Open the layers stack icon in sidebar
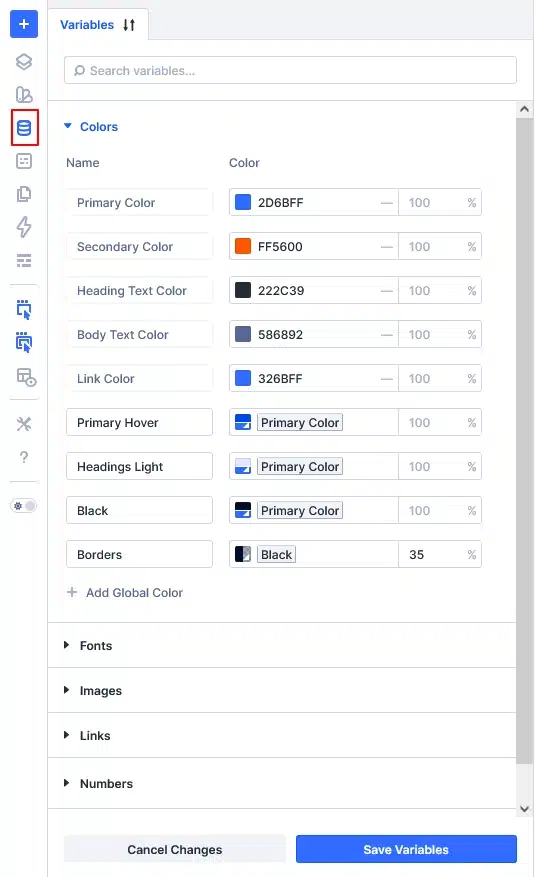Image resolution: width=535 pixels, height=877 pixels. coord(24,62)
